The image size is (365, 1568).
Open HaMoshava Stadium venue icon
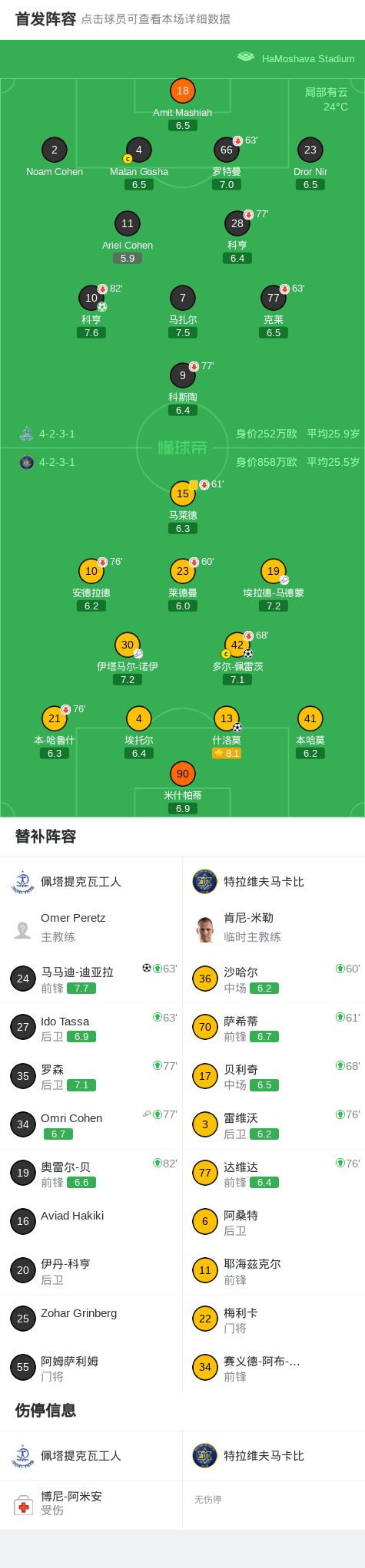246,57
